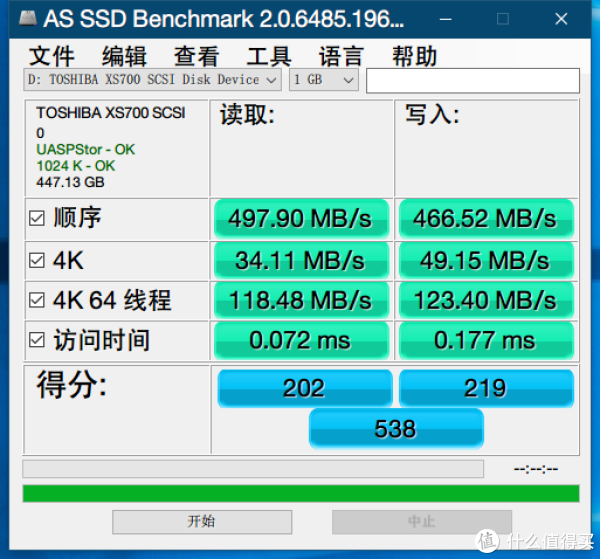Image resolution: width=600 pixels, height=559 pixels.
Task: Disable the 4K 64 线程 test checkbox
Action: pyautogui.click(x=37, y=300)
